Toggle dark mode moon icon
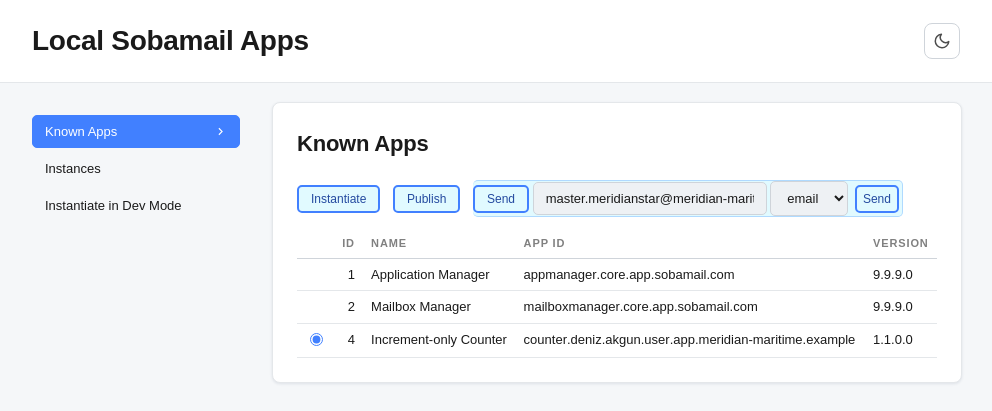Viewport: 992px width, 411px height. point(941,41)
